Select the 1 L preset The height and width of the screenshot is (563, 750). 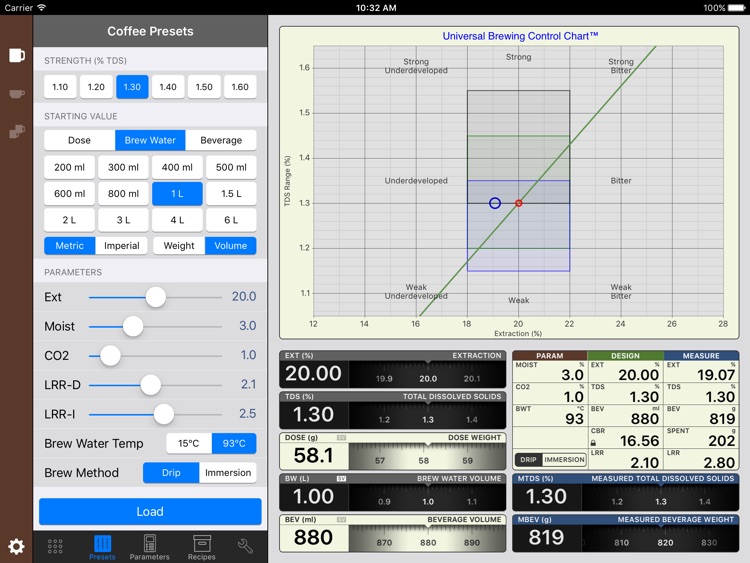[177, 194]
